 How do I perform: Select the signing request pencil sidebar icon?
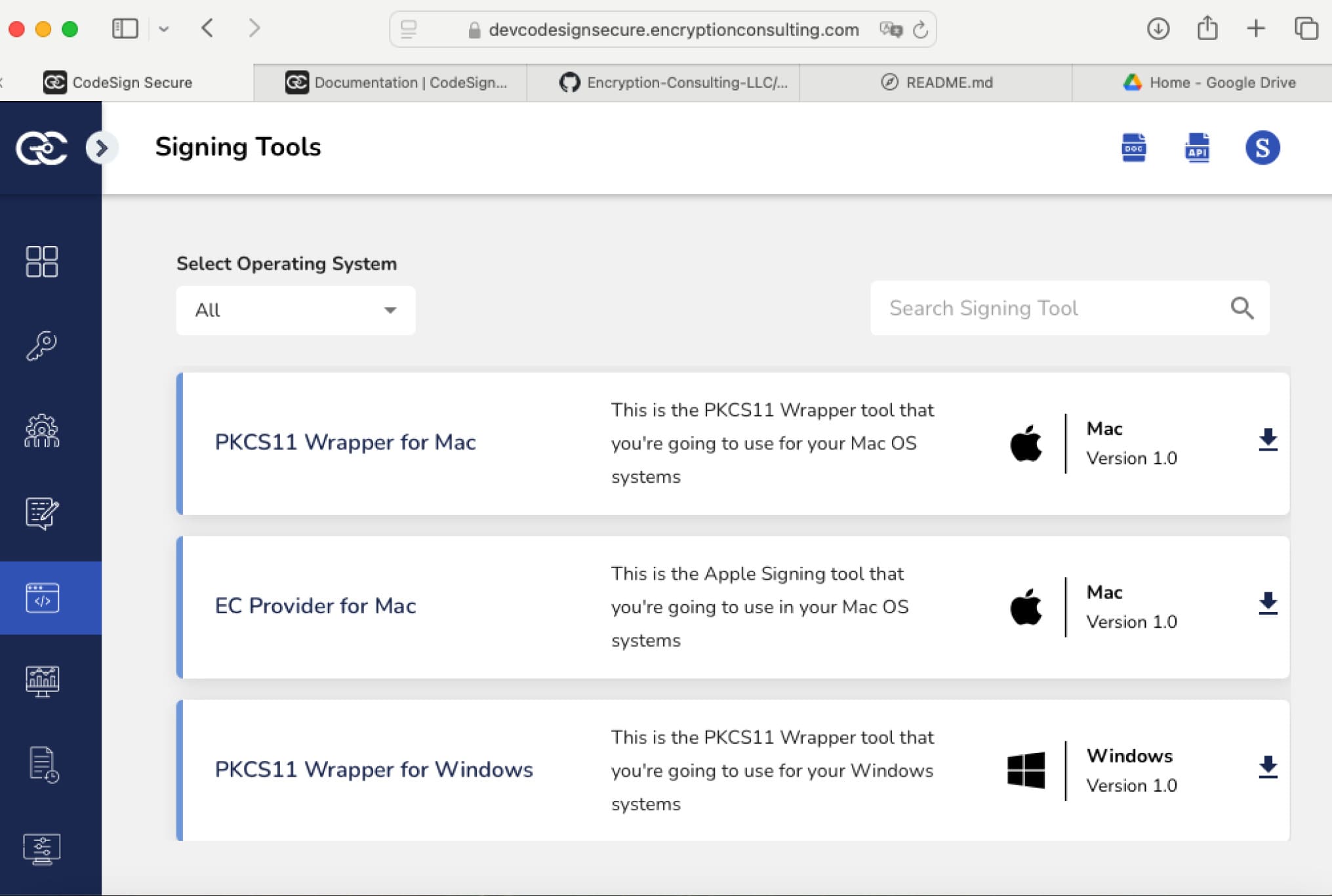[42, 513]
